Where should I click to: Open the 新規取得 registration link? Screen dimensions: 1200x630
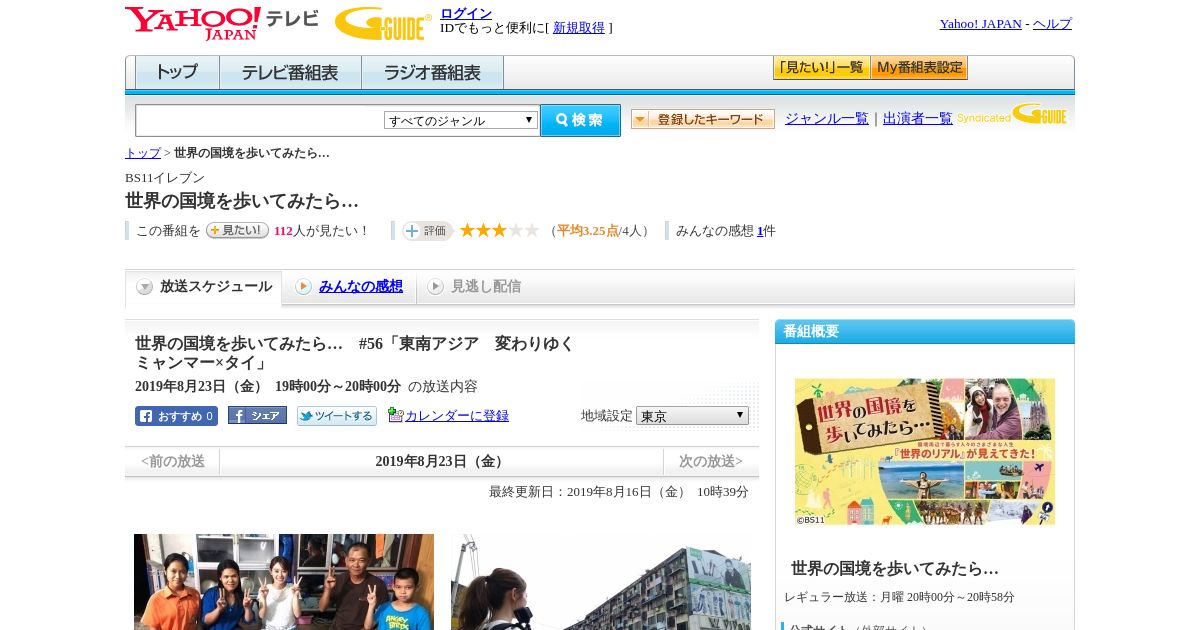click(x=579, y=28)
